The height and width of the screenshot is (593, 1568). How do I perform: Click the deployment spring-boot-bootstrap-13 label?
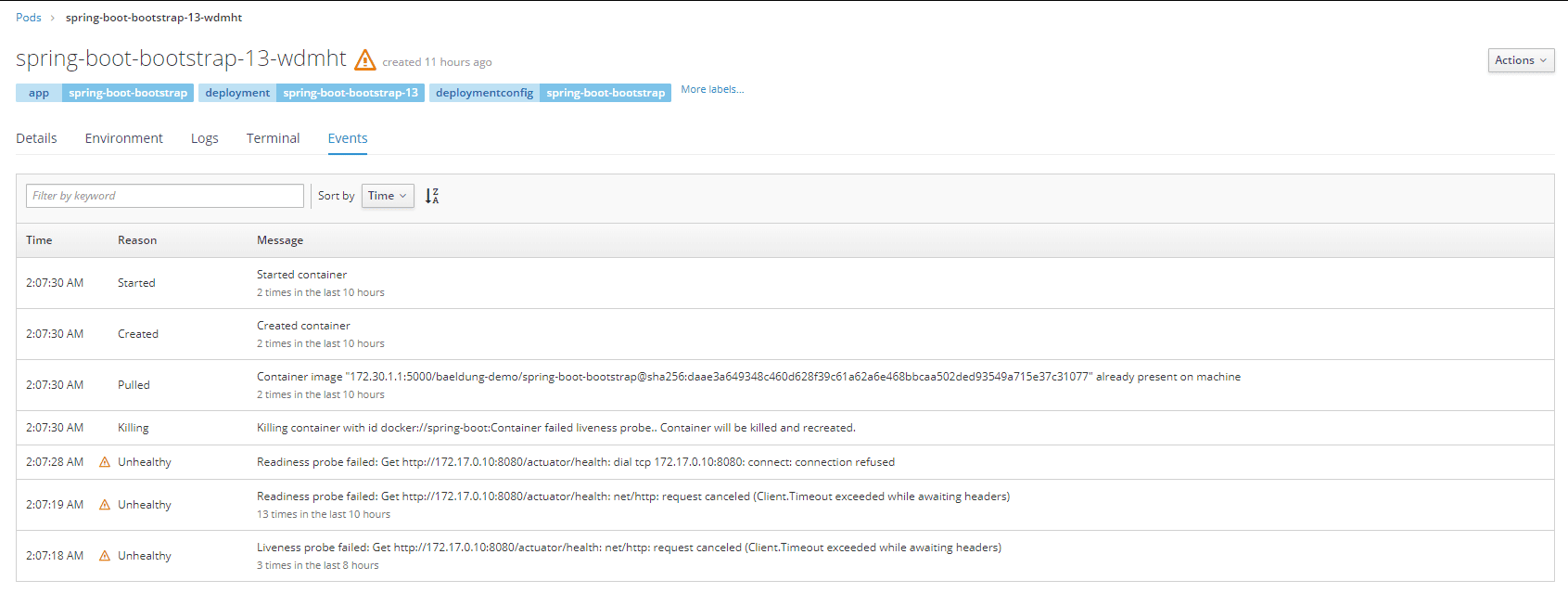[x=312, y=93]
